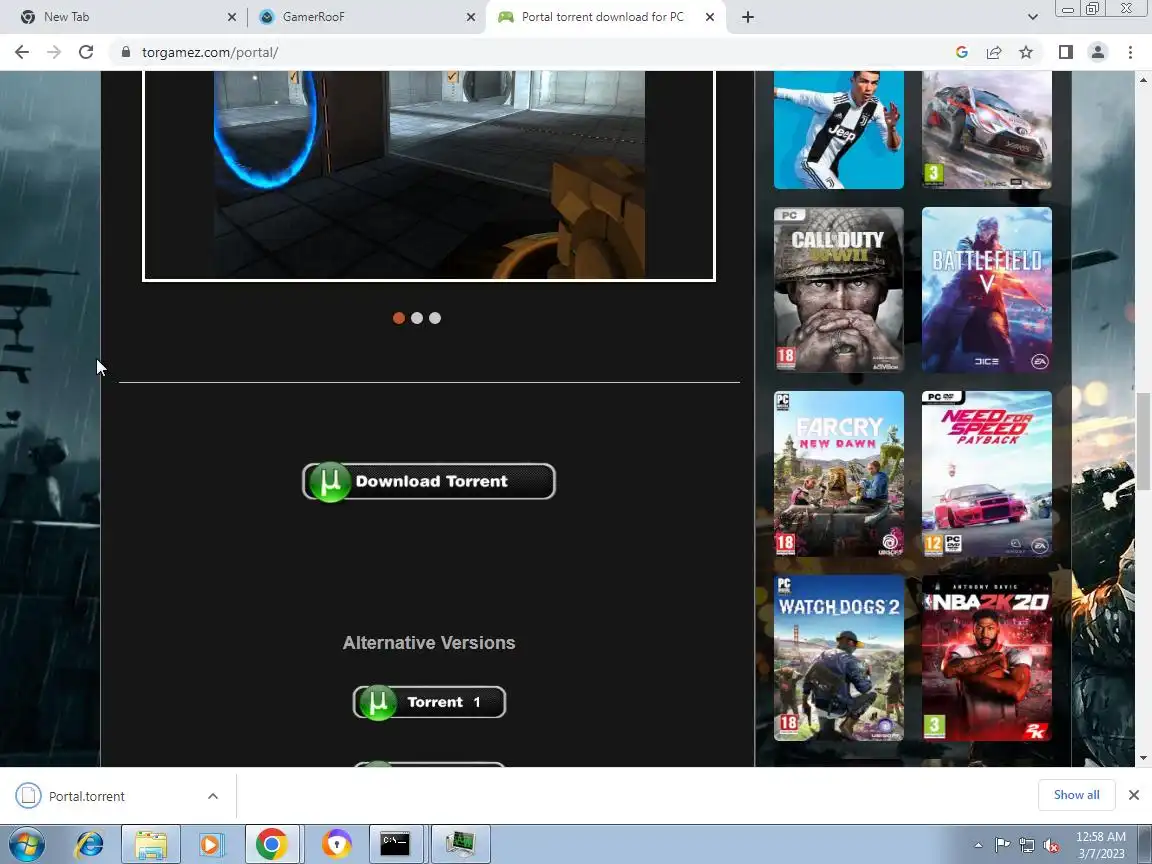Expand the tab search dropdown arrow

[x=1032, y=17]
